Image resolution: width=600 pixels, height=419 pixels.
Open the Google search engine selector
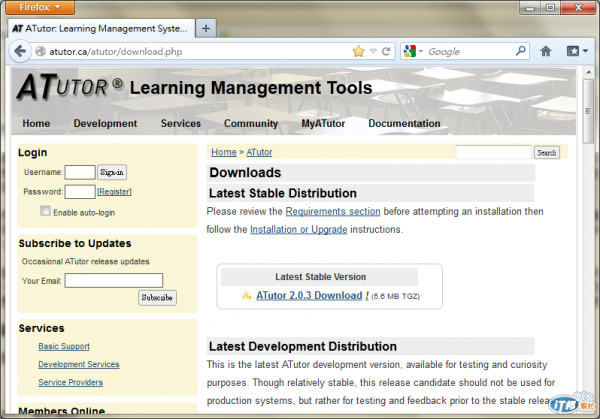[x=413, y=51]
